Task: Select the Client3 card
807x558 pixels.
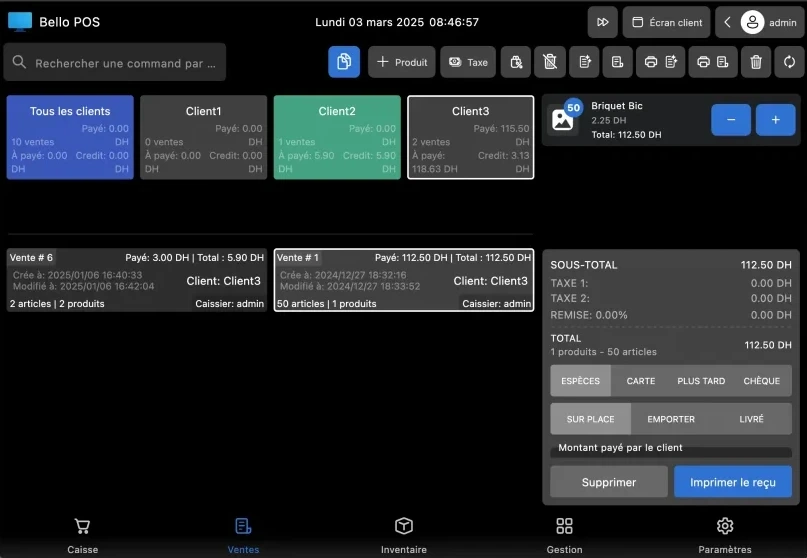Action: click(x=470, y=137)
